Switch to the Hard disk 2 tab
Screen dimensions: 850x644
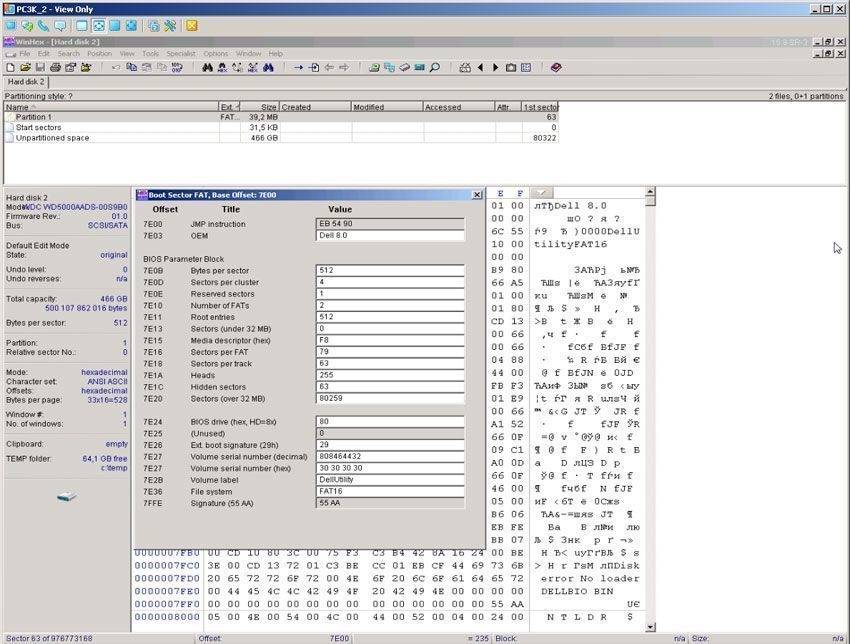tap(26, 82)
